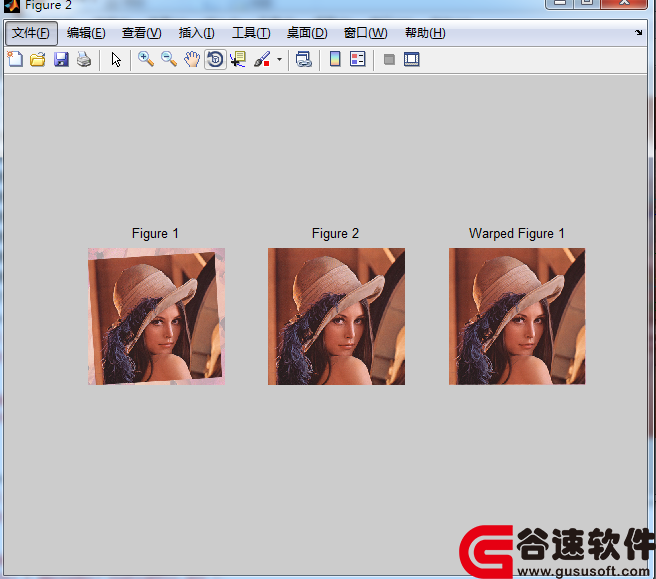Select the Brush data tool
Image resolution: width=656 pixels, height=579 pixels.
262,59
